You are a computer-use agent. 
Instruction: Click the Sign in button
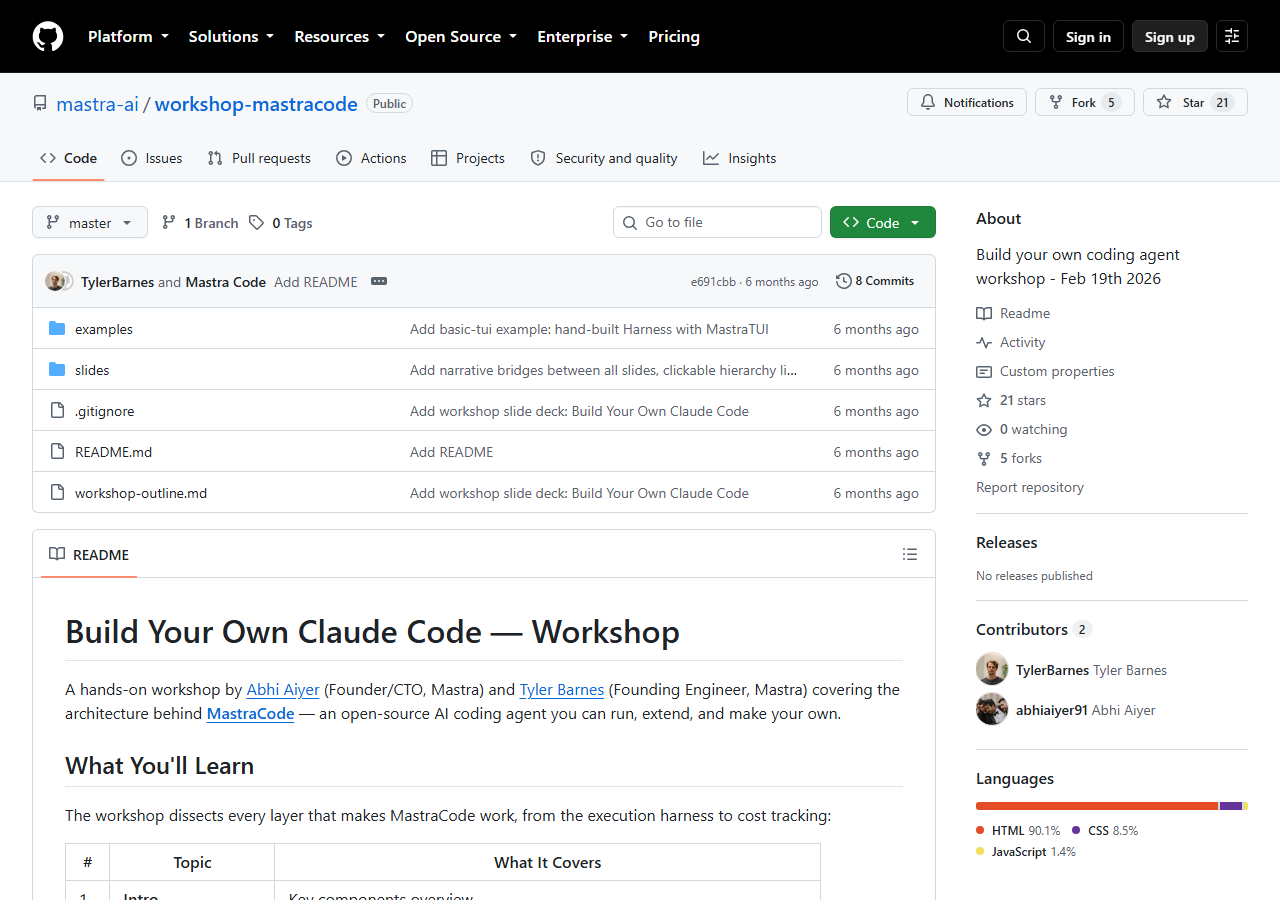[1088, 37]
